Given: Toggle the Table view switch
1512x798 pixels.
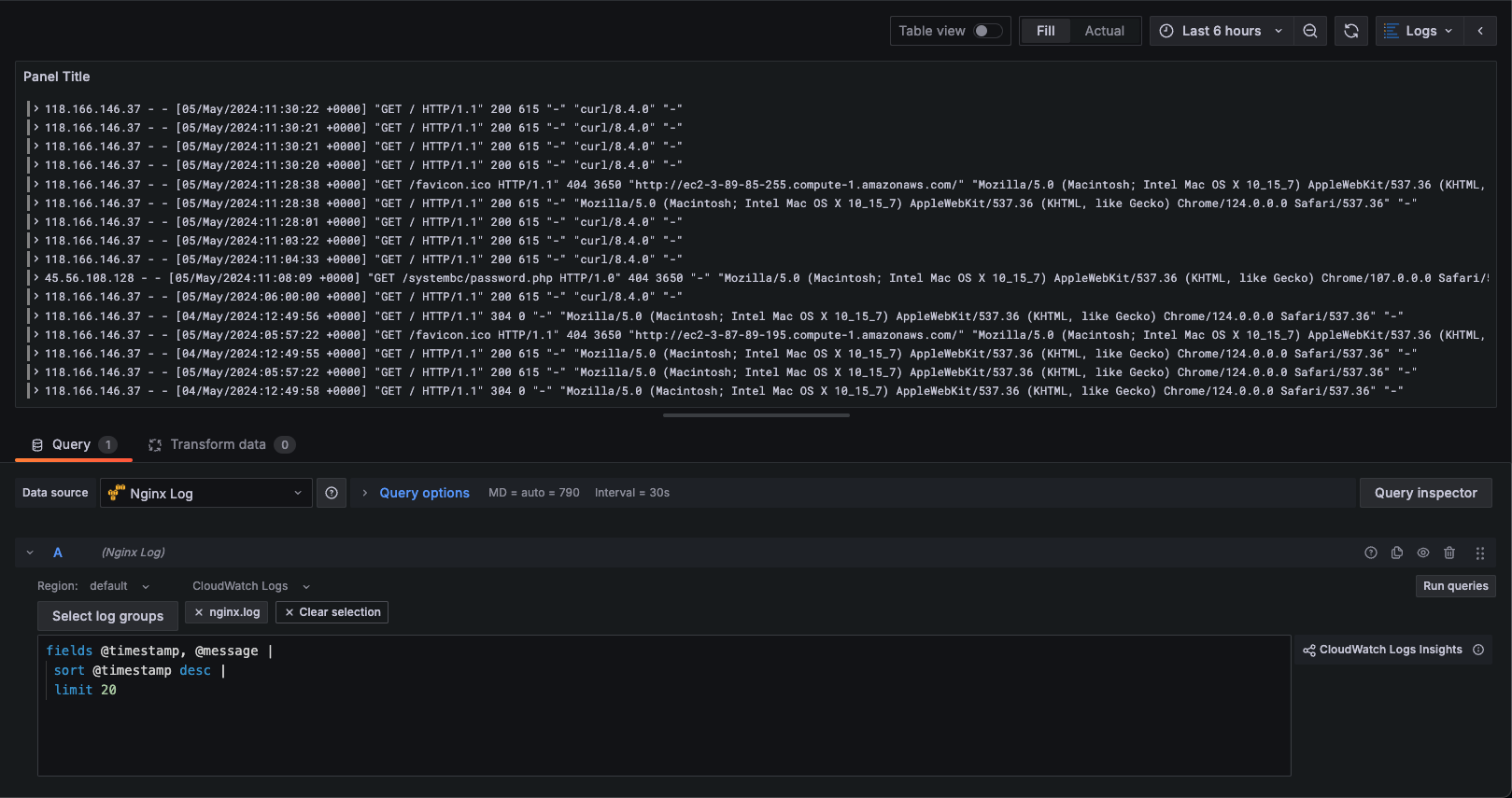Looking at the screenshot, I should (988, 31).
